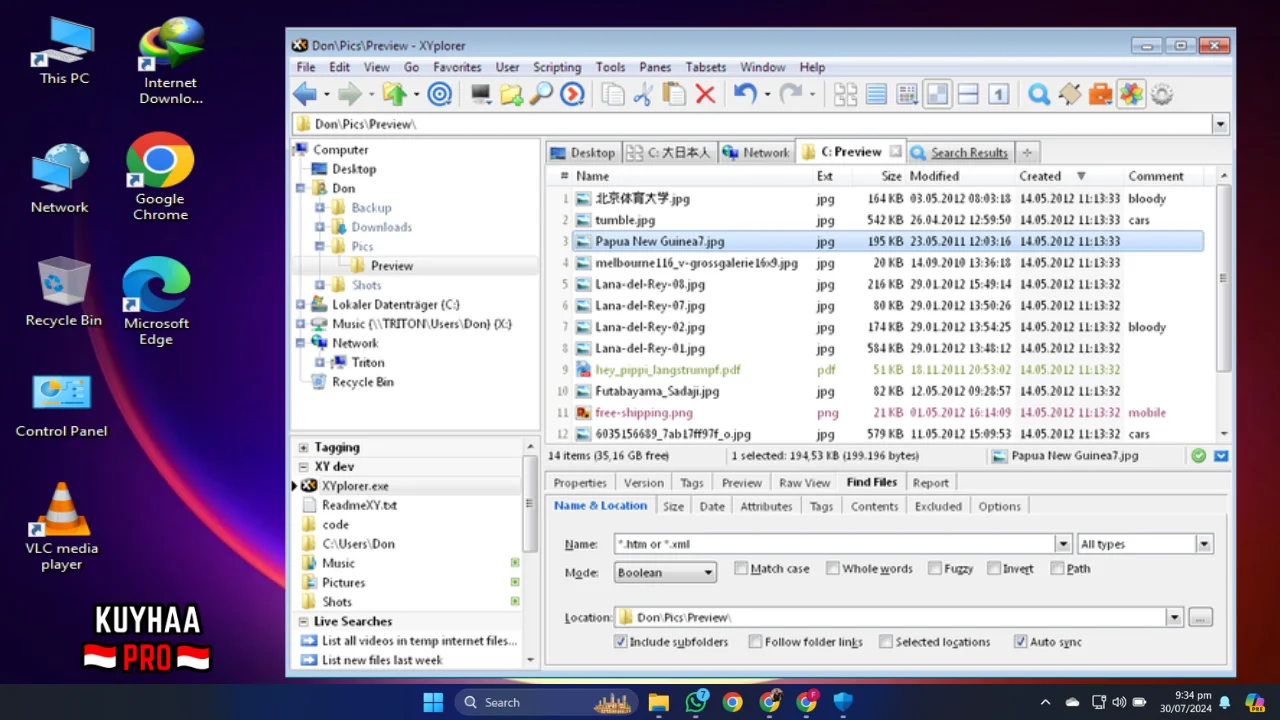
Task: Toggle Match case checkbox
Action: [741, 568]
